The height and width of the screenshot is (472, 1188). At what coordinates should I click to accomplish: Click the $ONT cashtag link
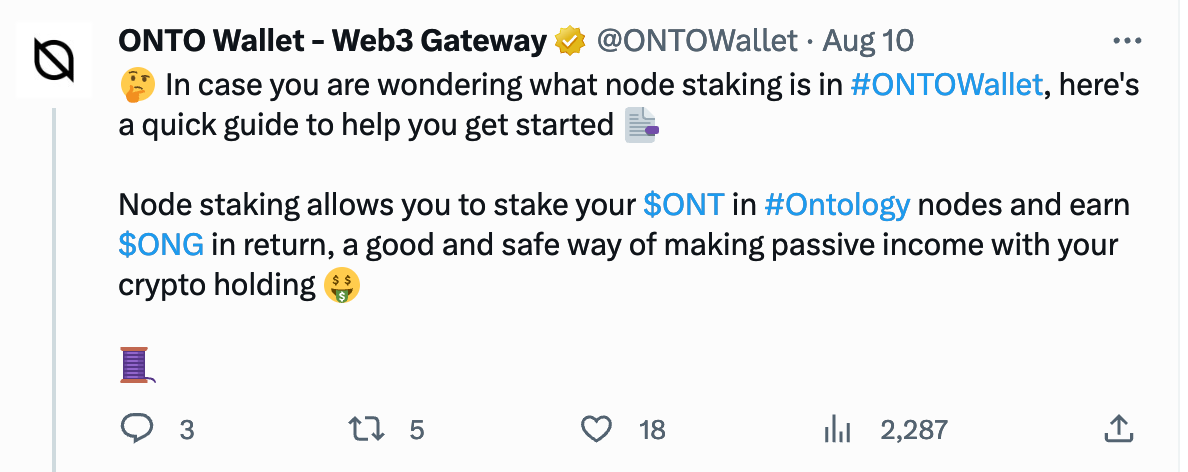pos(683,206)
